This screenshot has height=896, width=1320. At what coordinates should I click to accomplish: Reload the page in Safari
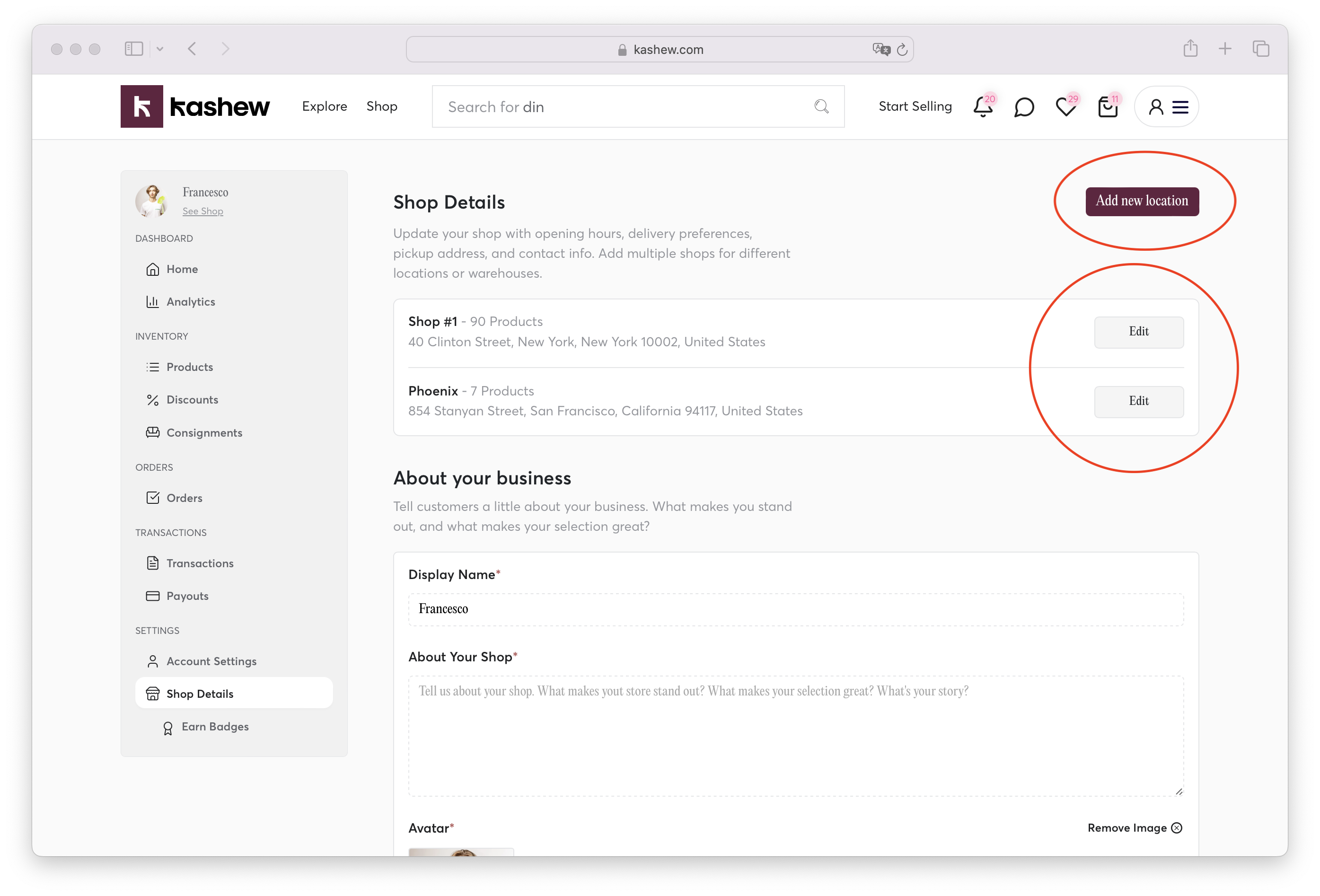[x=902, y=50]
